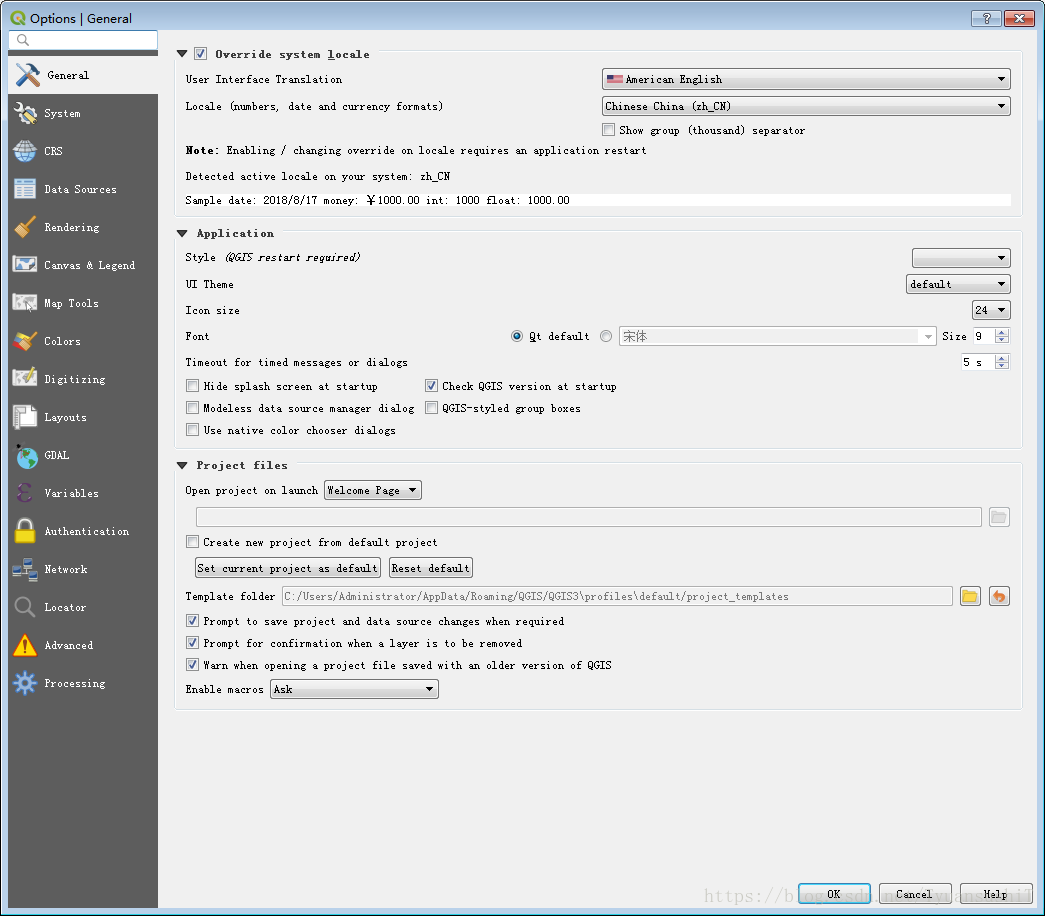Viewport: 1045px width, 916px height.
Task: Open the Icon size dropdown
Action: pos(991,310)
